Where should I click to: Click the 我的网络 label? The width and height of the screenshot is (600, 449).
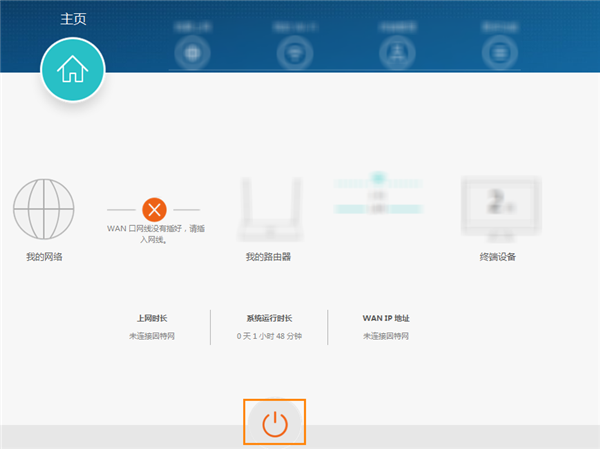point(44,256)
